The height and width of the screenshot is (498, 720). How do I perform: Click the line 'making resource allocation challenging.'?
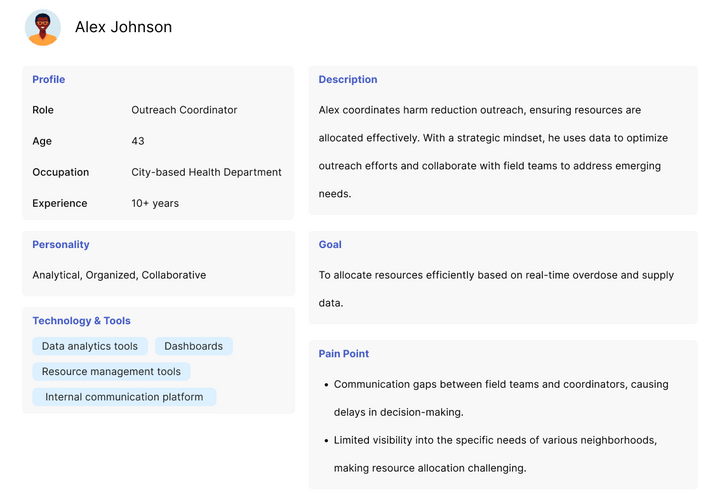tap(430, 469)
